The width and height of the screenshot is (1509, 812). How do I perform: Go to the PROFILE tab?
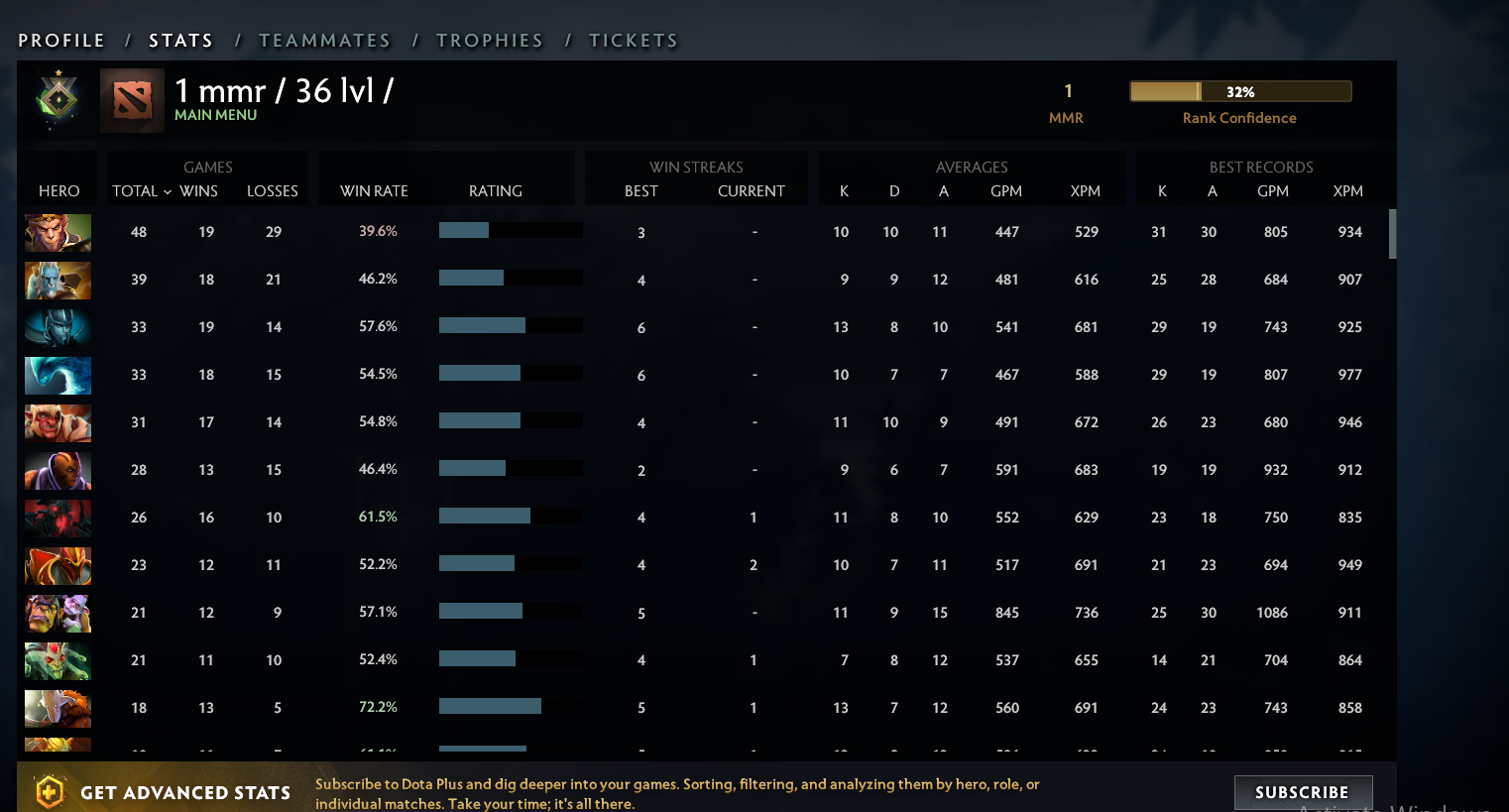[x=61, y=40]
